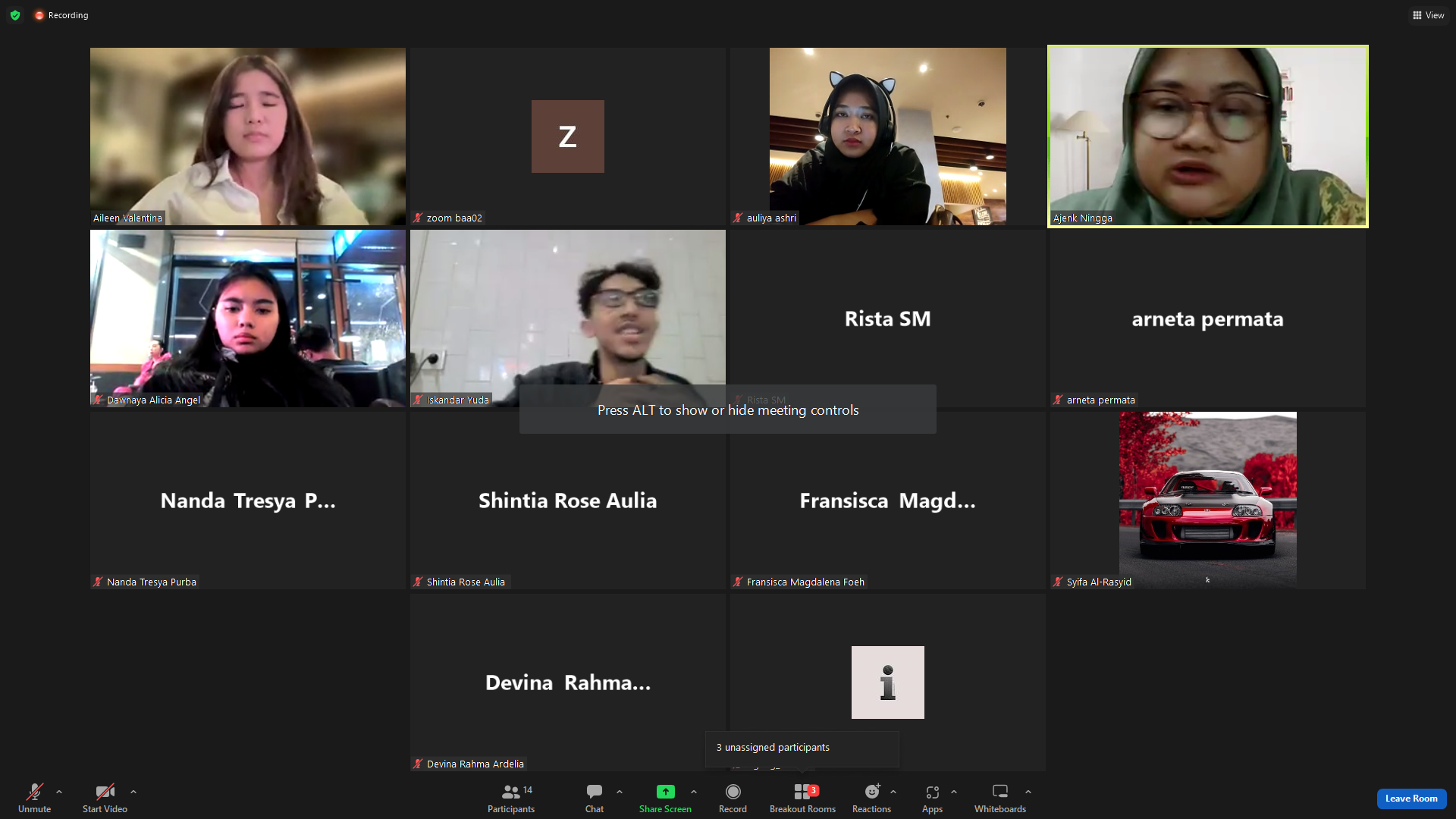Start Video camera toggle
Screen dimensions: 1456x819
[x=105, y=798]
